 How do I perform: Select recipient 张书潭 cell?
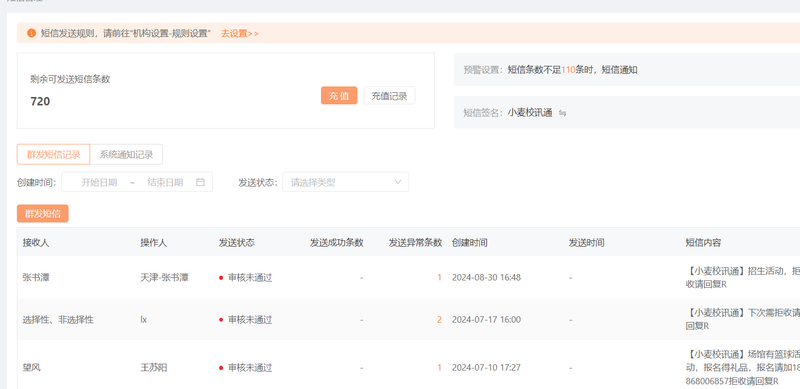click(x=36, y=278)
